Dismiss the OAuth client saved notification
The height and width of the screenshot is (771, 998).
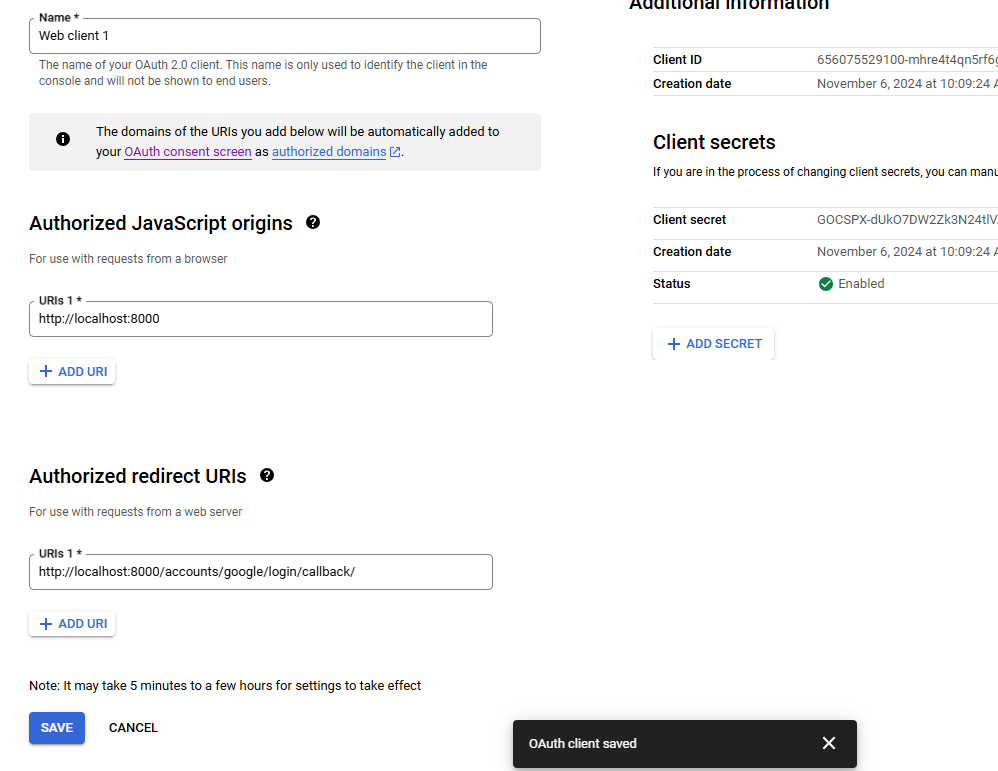(828, 743)
